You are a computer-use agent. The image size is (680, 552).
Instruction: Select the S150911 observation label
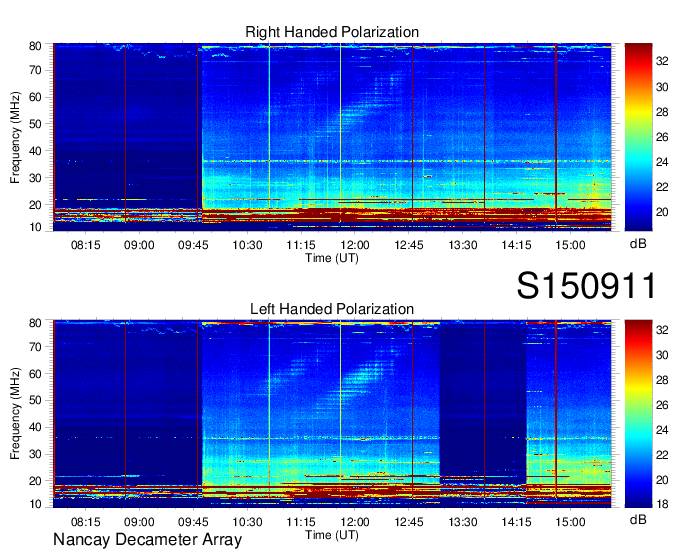tap(587, 285)
